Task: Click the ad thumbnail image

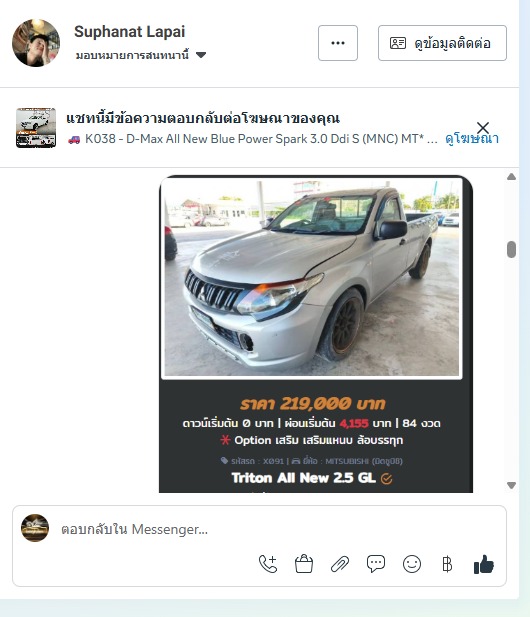Action: tap(36, 127)
